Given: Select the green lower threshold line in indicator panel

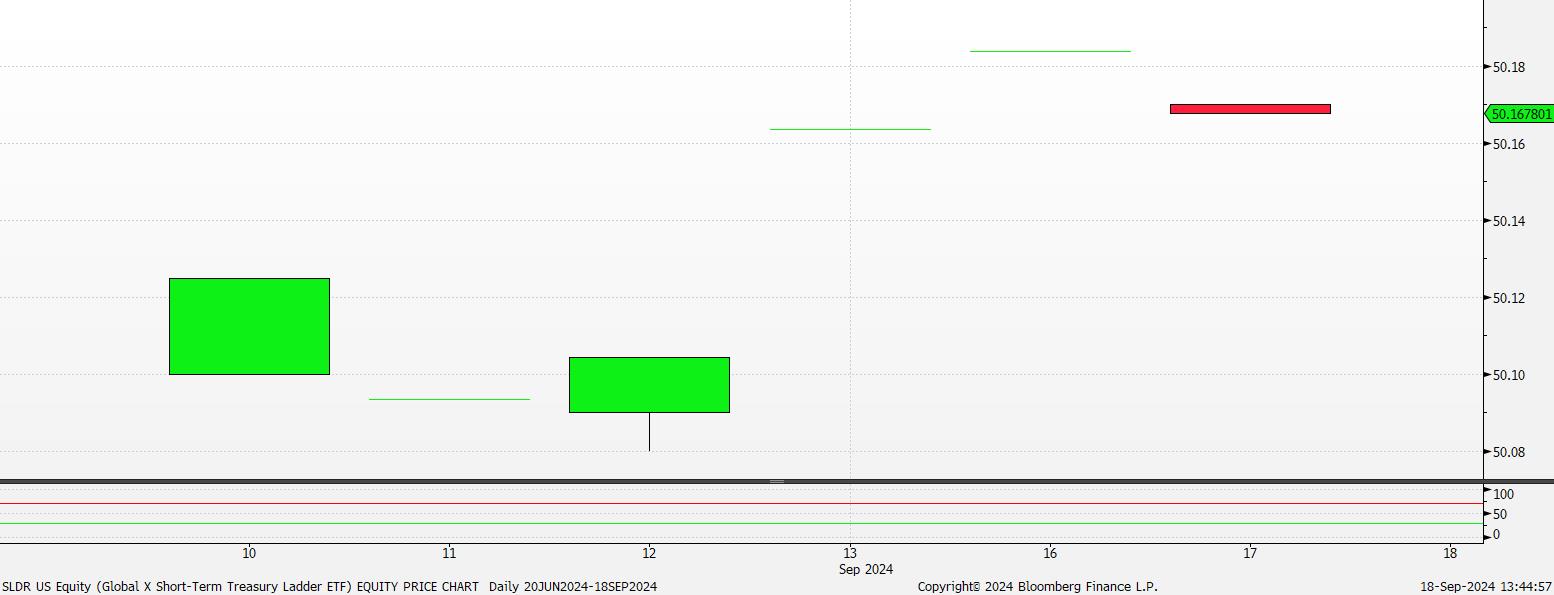Looking at the screenshot, I should pyautogui.click(x=741, y=523).
